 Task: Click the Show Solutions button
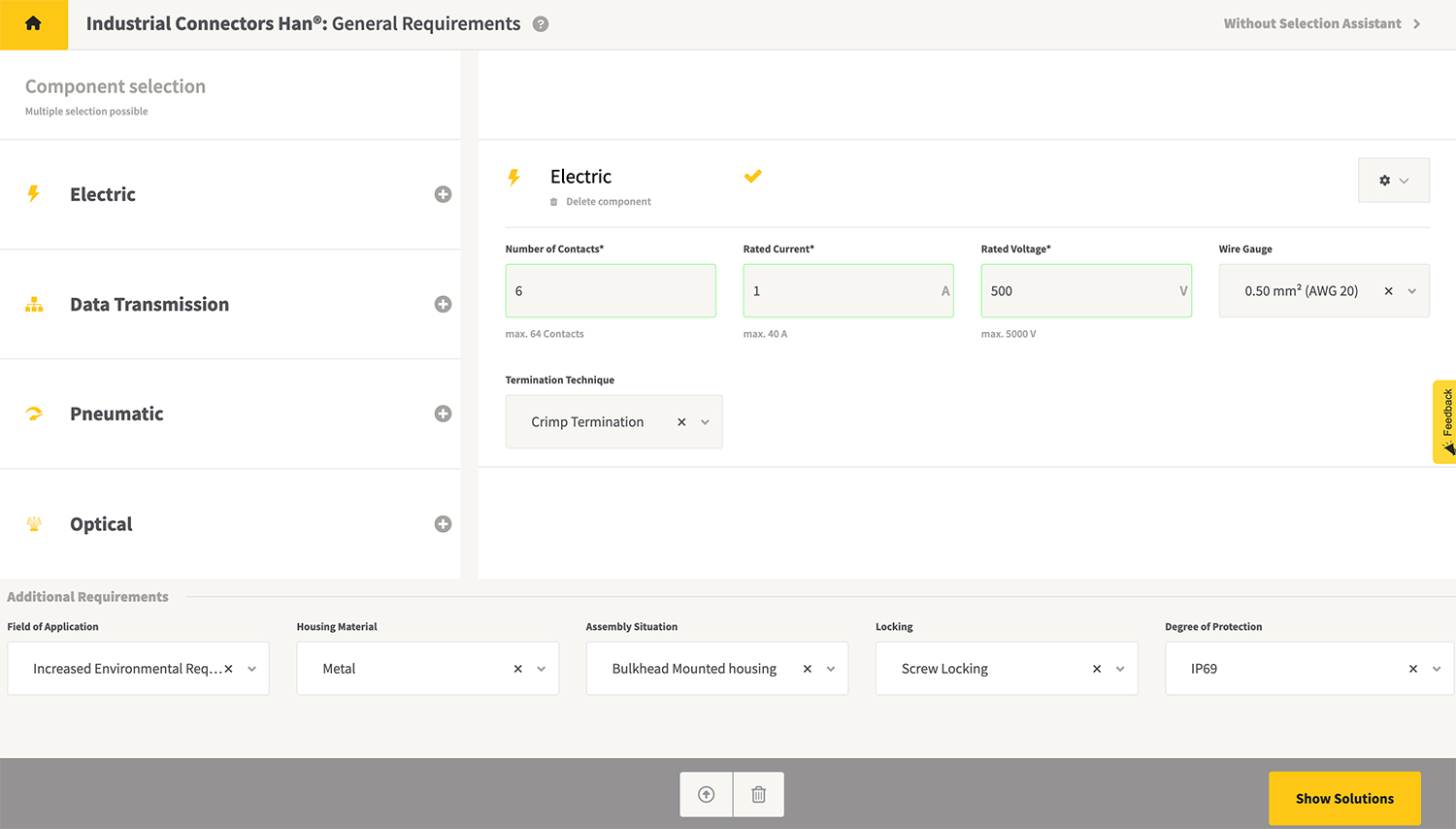[x=1344, y=798]
